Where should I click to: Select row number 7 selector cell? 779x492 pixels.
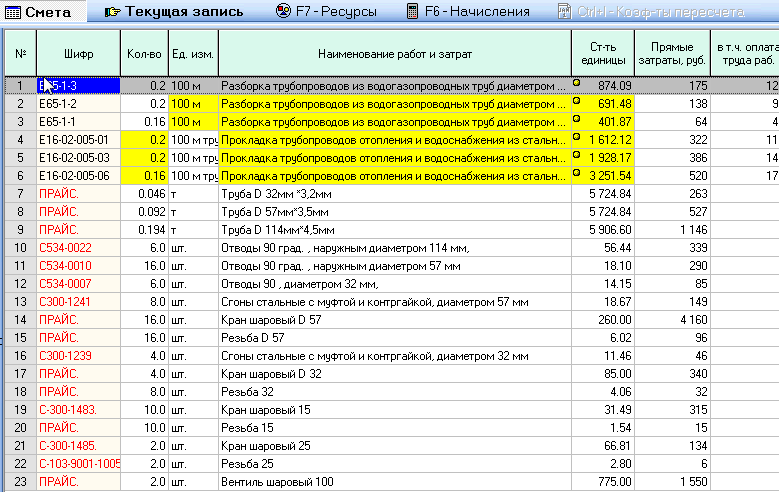pos(20,194)
